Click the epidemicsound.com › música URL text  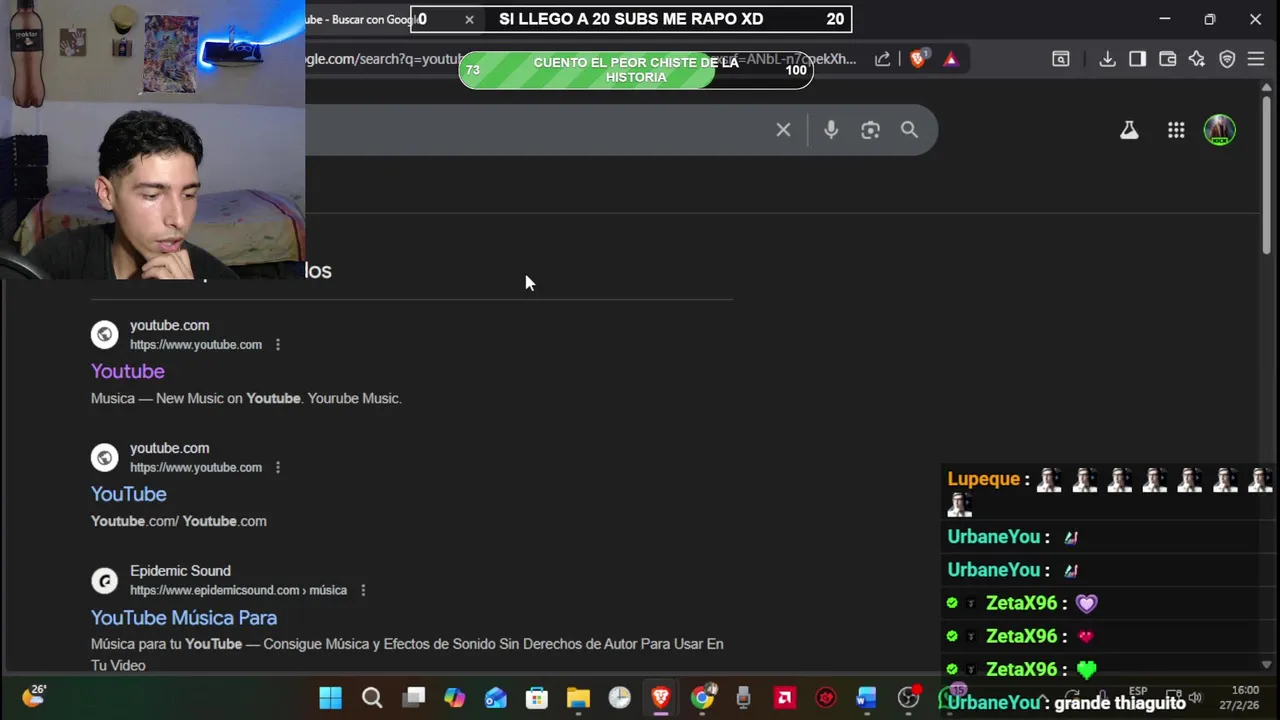pyautogui.click(x=238, y=590)
